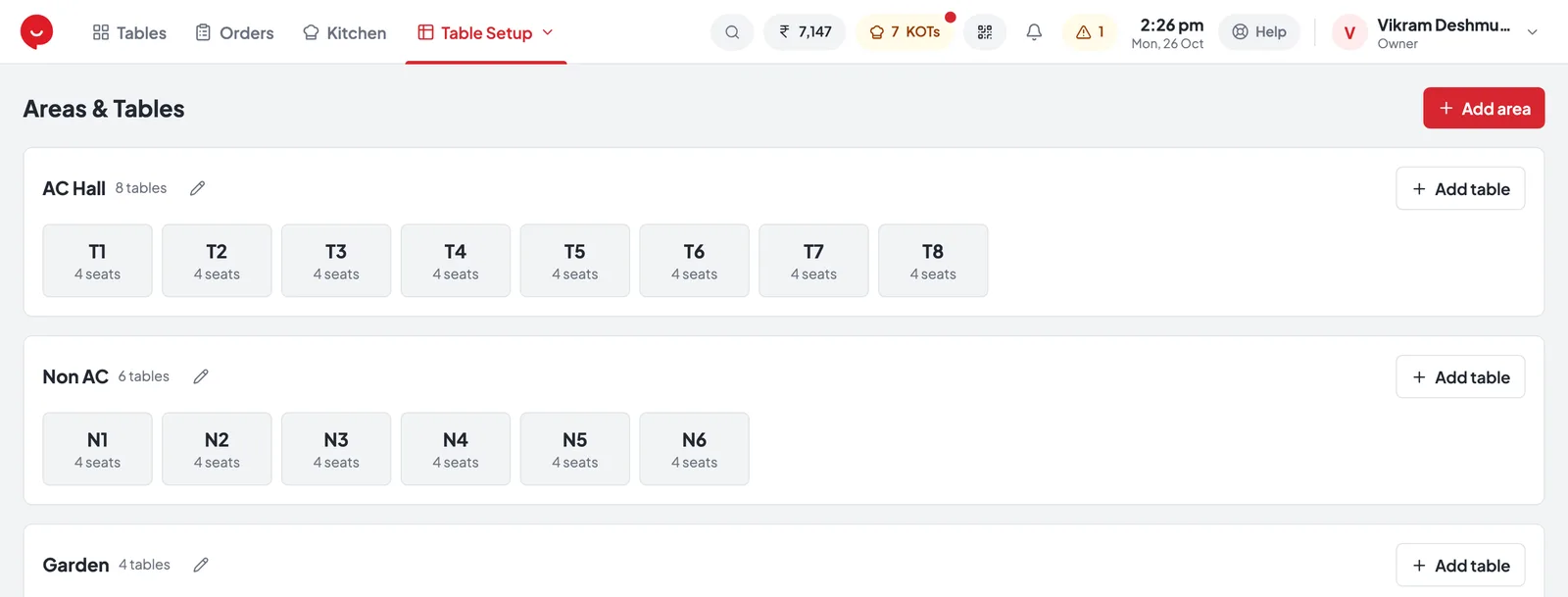Click the "Areas & Tables" heading
The image size is (1568, 597).
coord(104,109)
